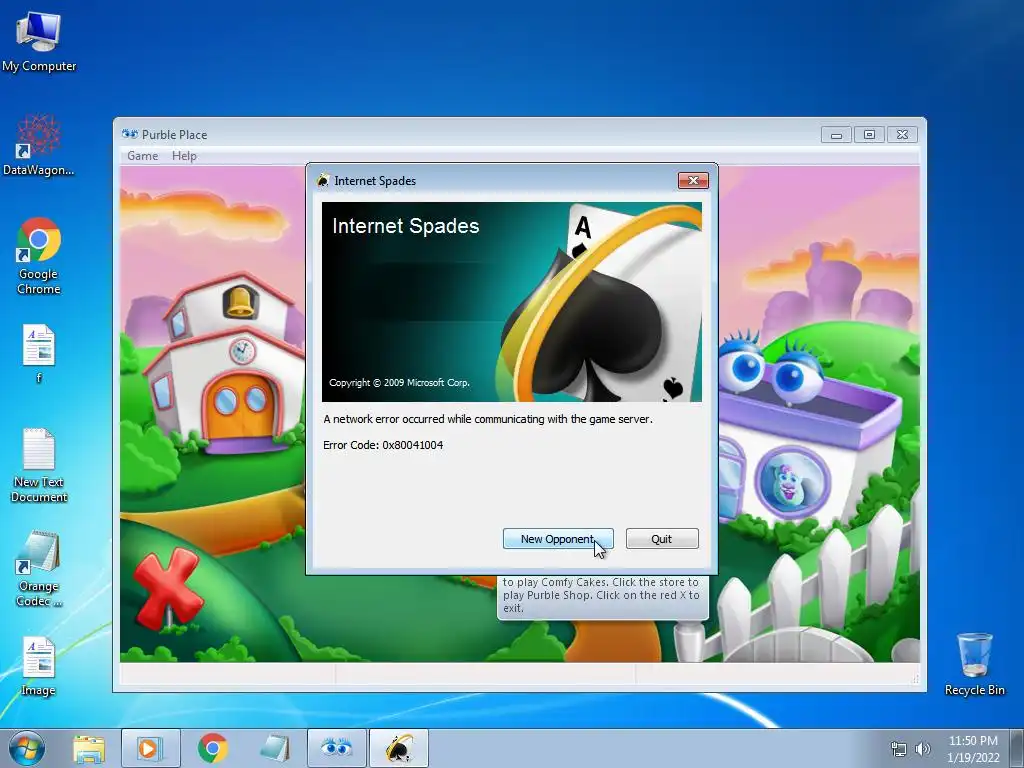The width and height of the screenshot is (1024, 768).
Task: Minimize the Purble Place window
Action: coord(836,135)
